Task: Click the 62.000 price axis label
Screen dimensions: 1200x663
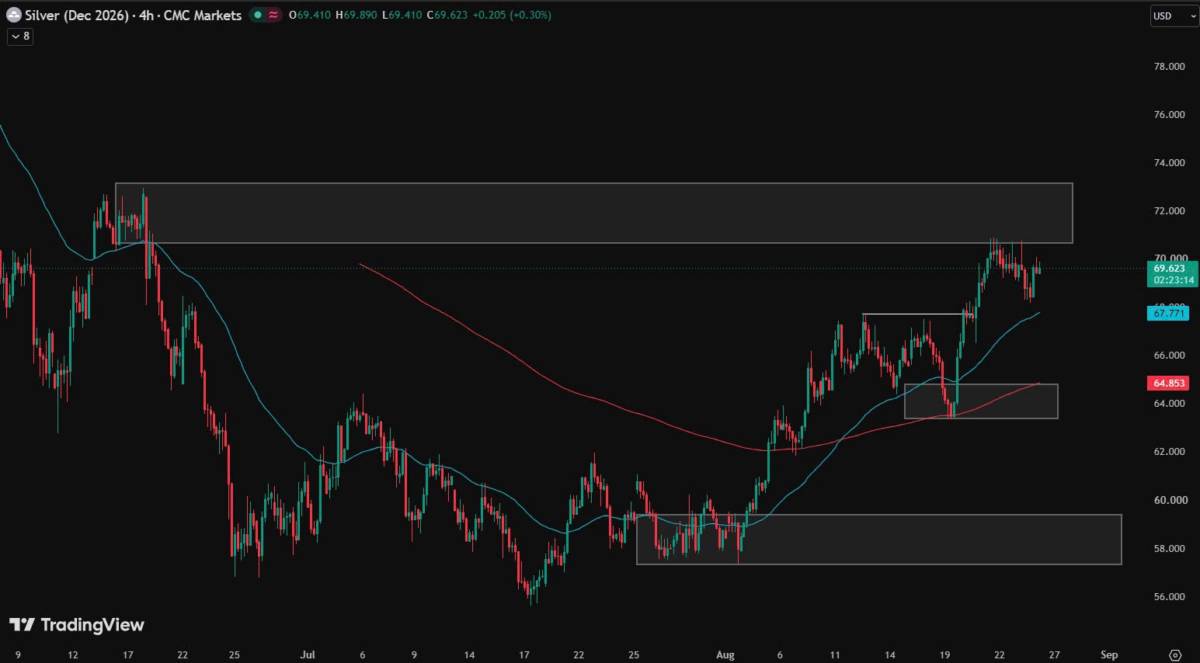Action: [1169, 452]
